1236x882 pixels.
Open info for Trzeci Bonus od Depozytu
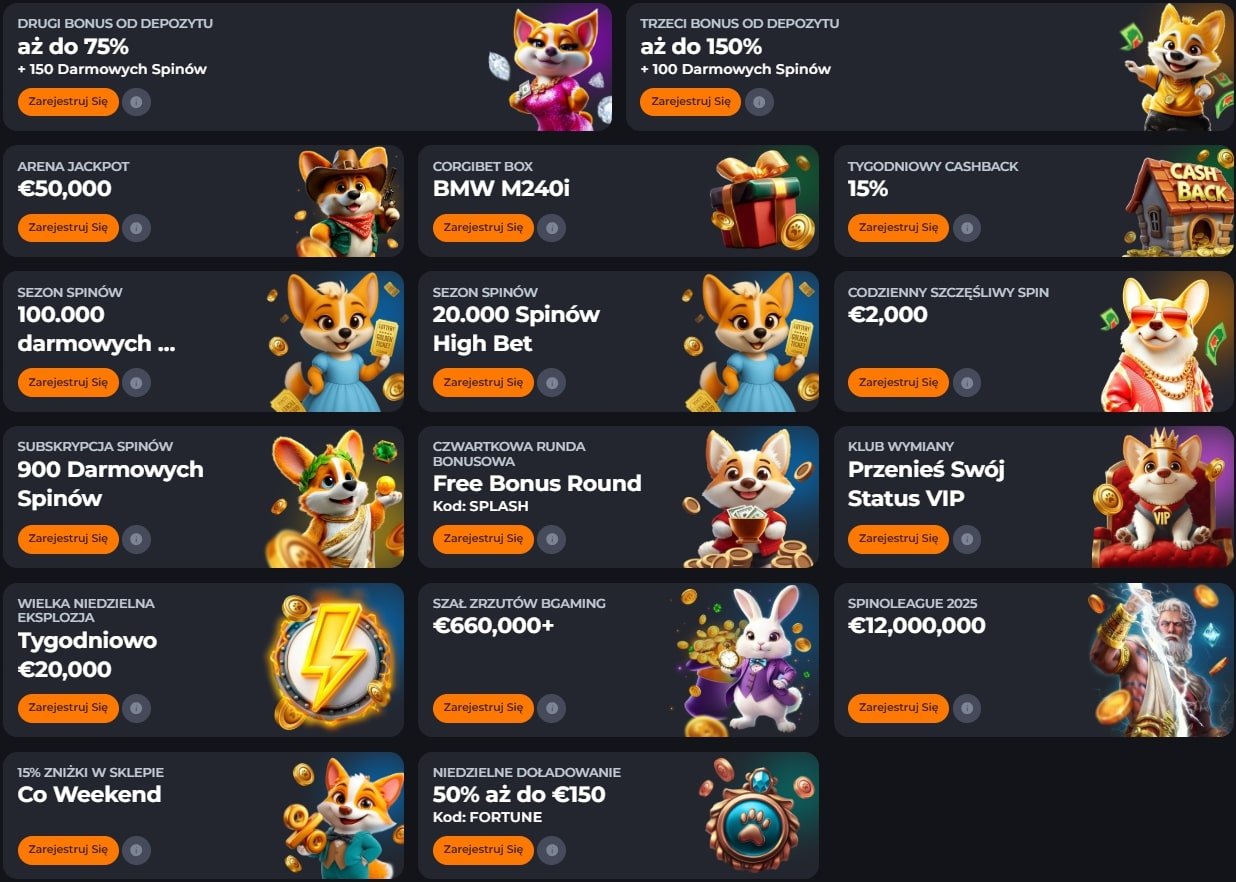point(759,101)
